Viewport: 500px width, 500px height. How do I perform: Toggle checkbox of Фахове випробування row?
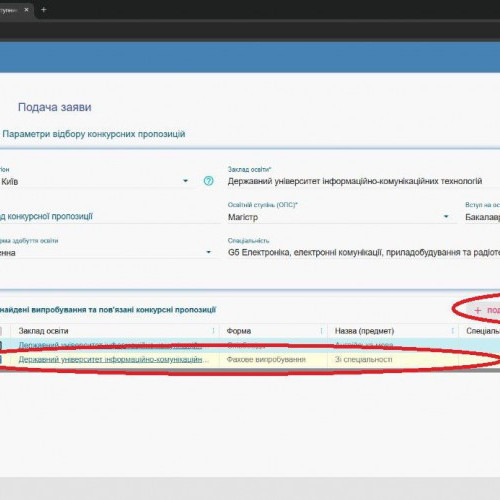click(x=1, y=359)
